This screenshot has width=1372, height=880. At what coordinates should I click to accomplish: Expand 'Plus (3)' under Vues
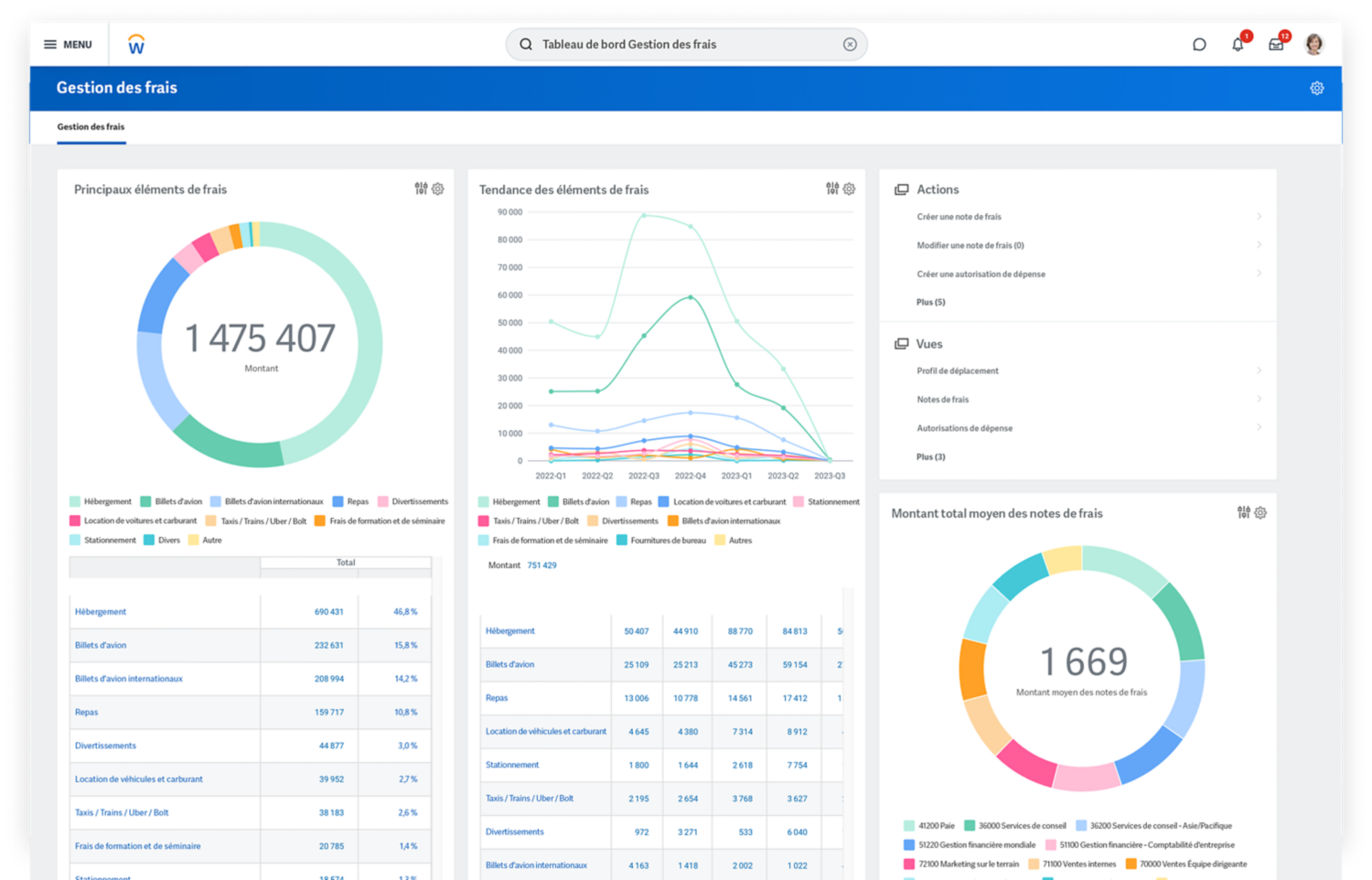coord(931,456)
